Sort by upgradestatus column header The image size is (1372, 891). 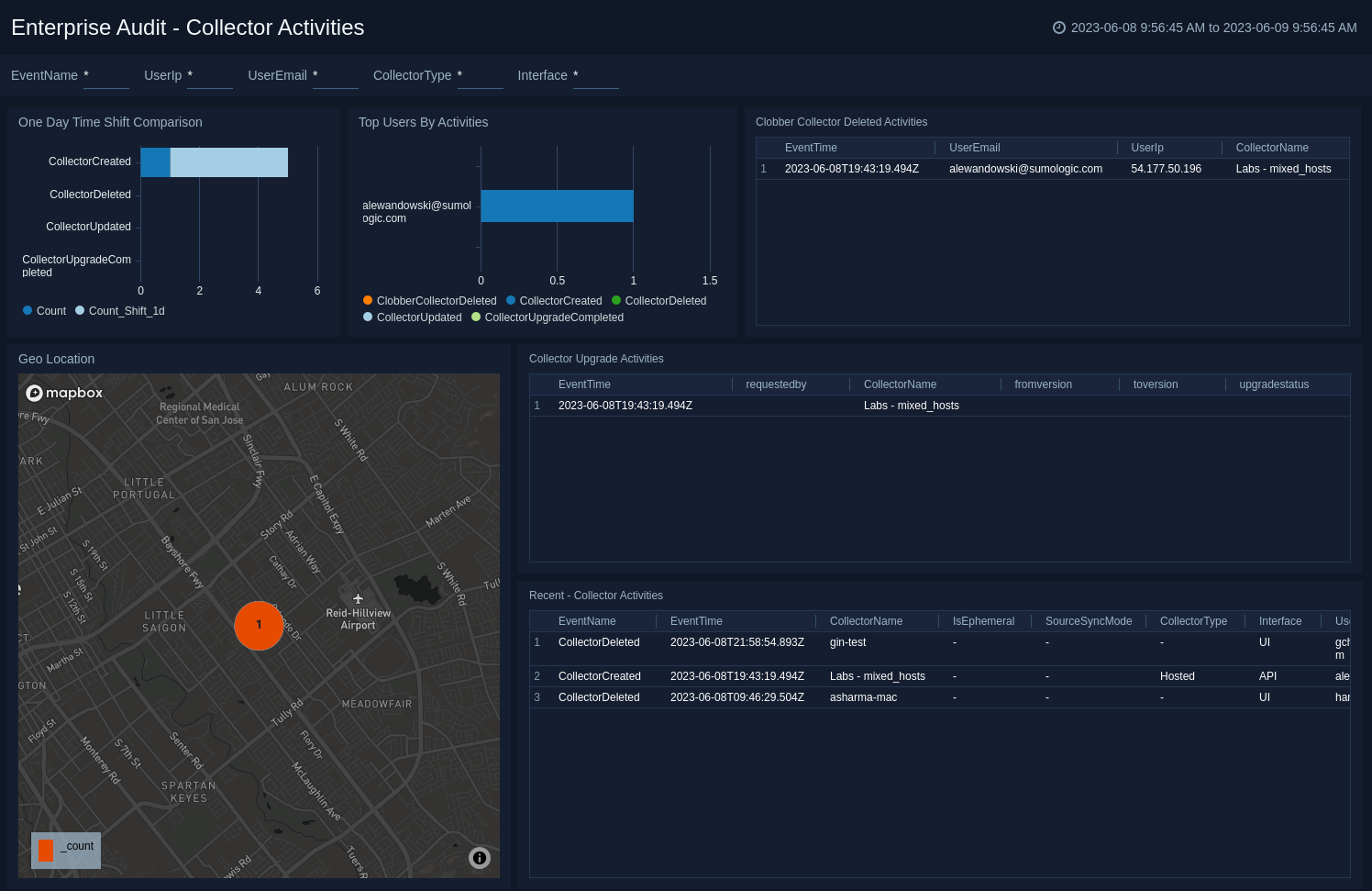tap(1273, 384)
